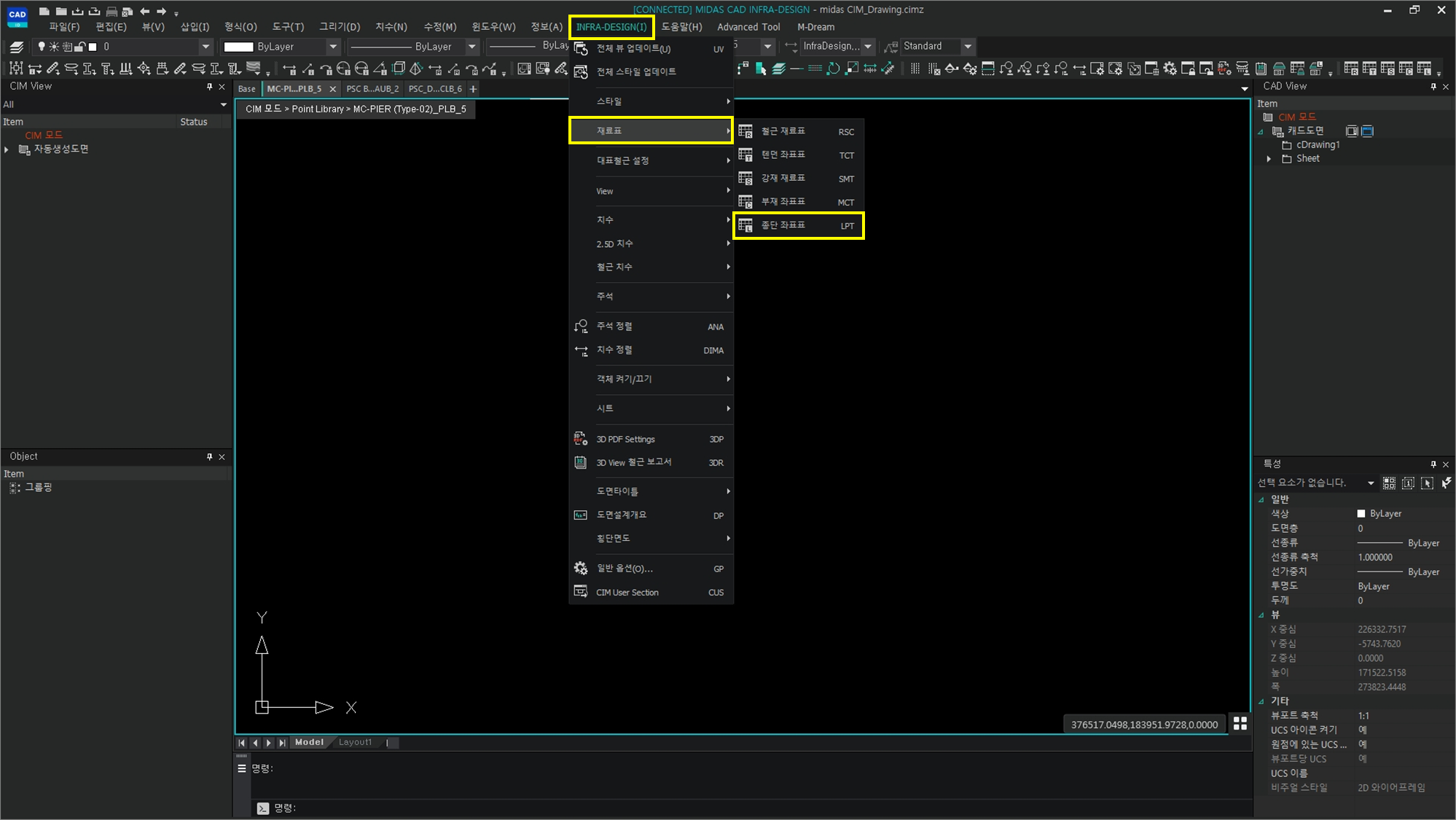Open 3D PDF Settings menu entry

click(x=651, y=439)
